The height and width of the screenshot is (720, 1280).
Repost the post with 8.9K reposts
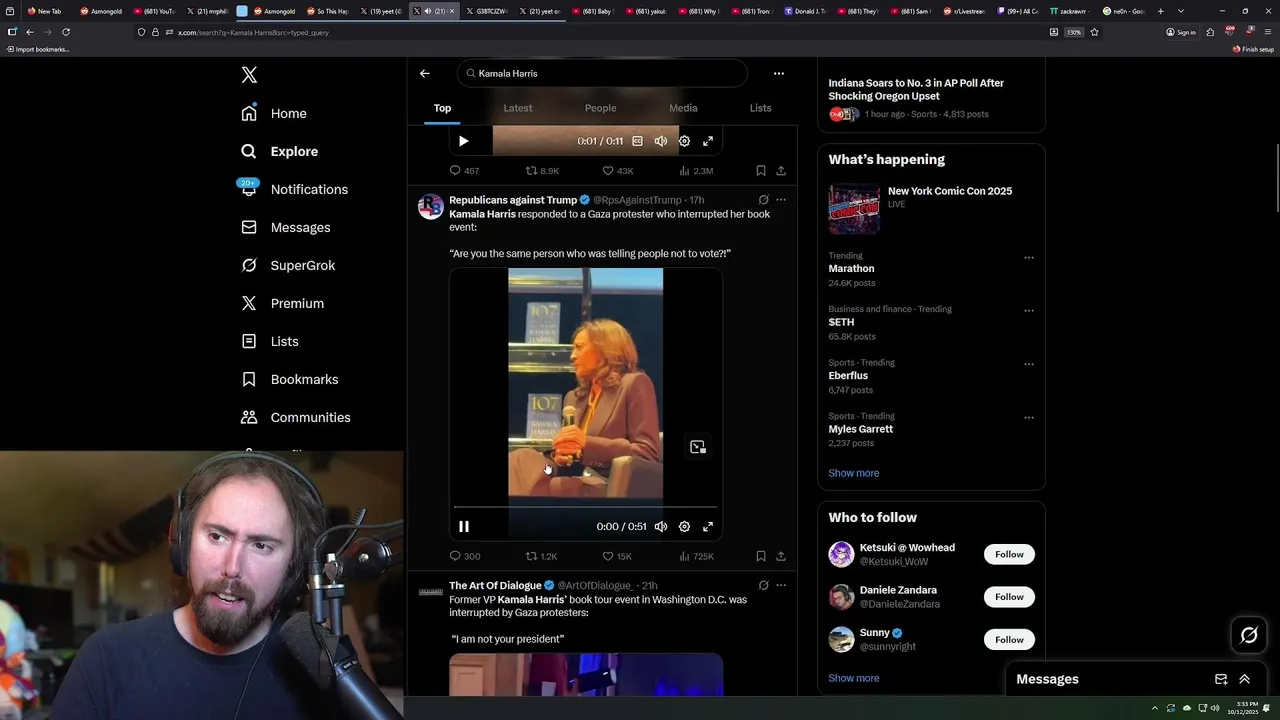point(543,171)
